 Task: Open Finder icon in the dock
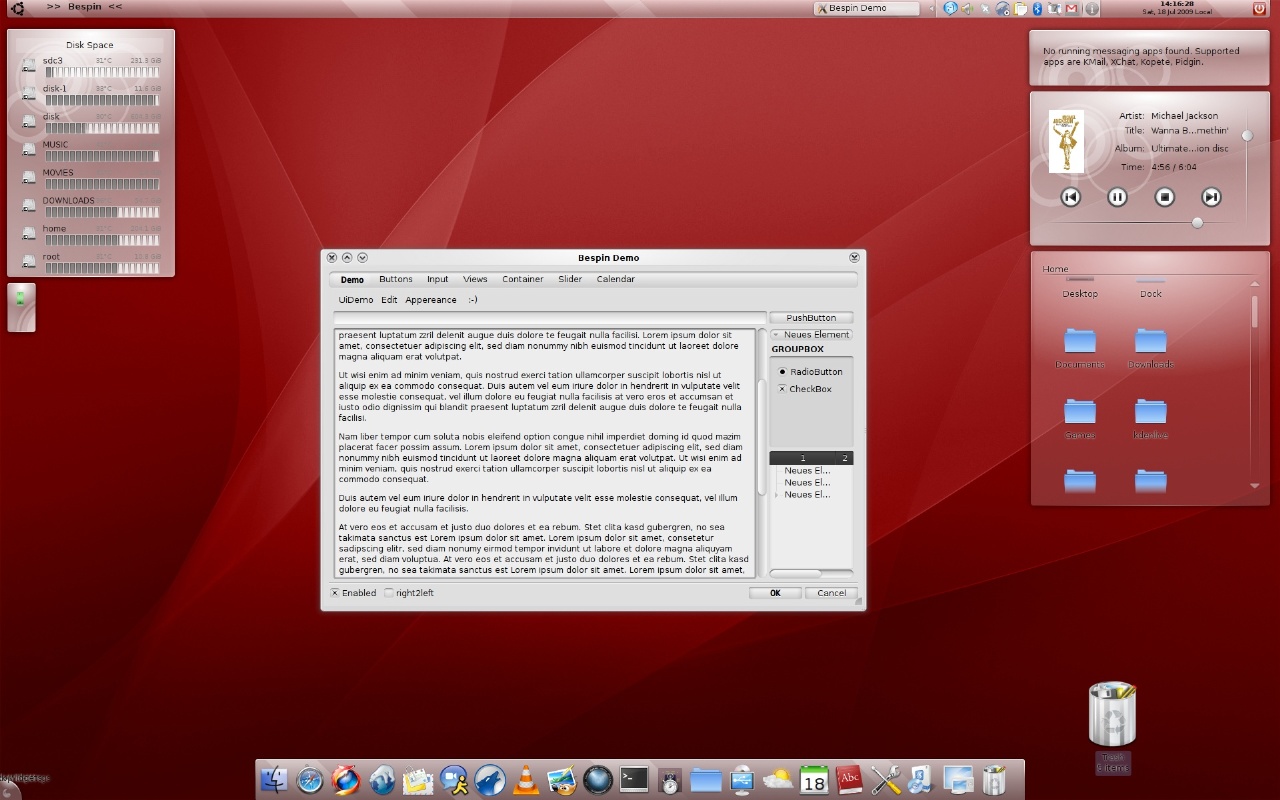pos(274,779)
